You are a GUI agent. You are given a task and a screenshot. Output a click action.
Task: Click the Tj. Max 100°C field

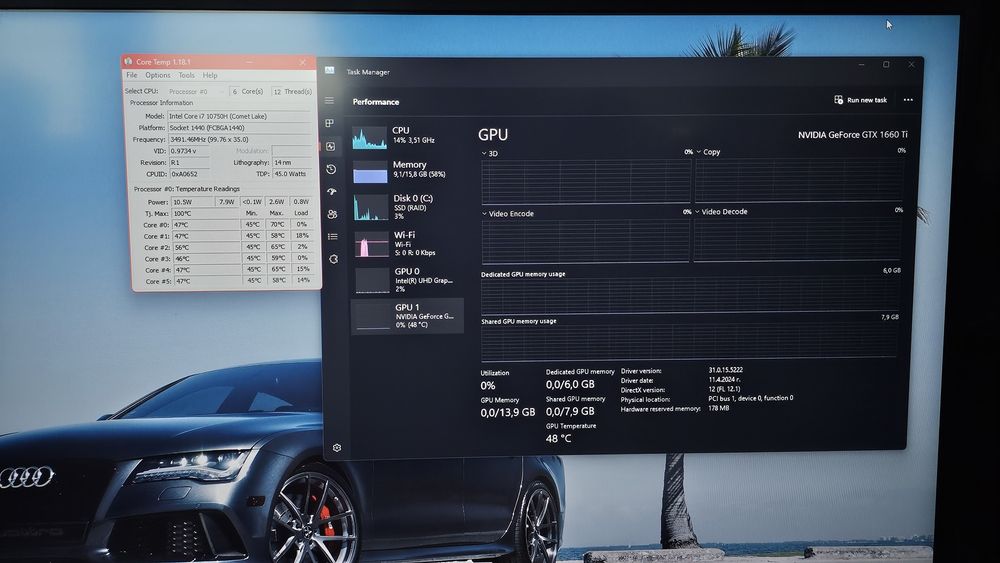pyautogui.click(x=205, y=214)
